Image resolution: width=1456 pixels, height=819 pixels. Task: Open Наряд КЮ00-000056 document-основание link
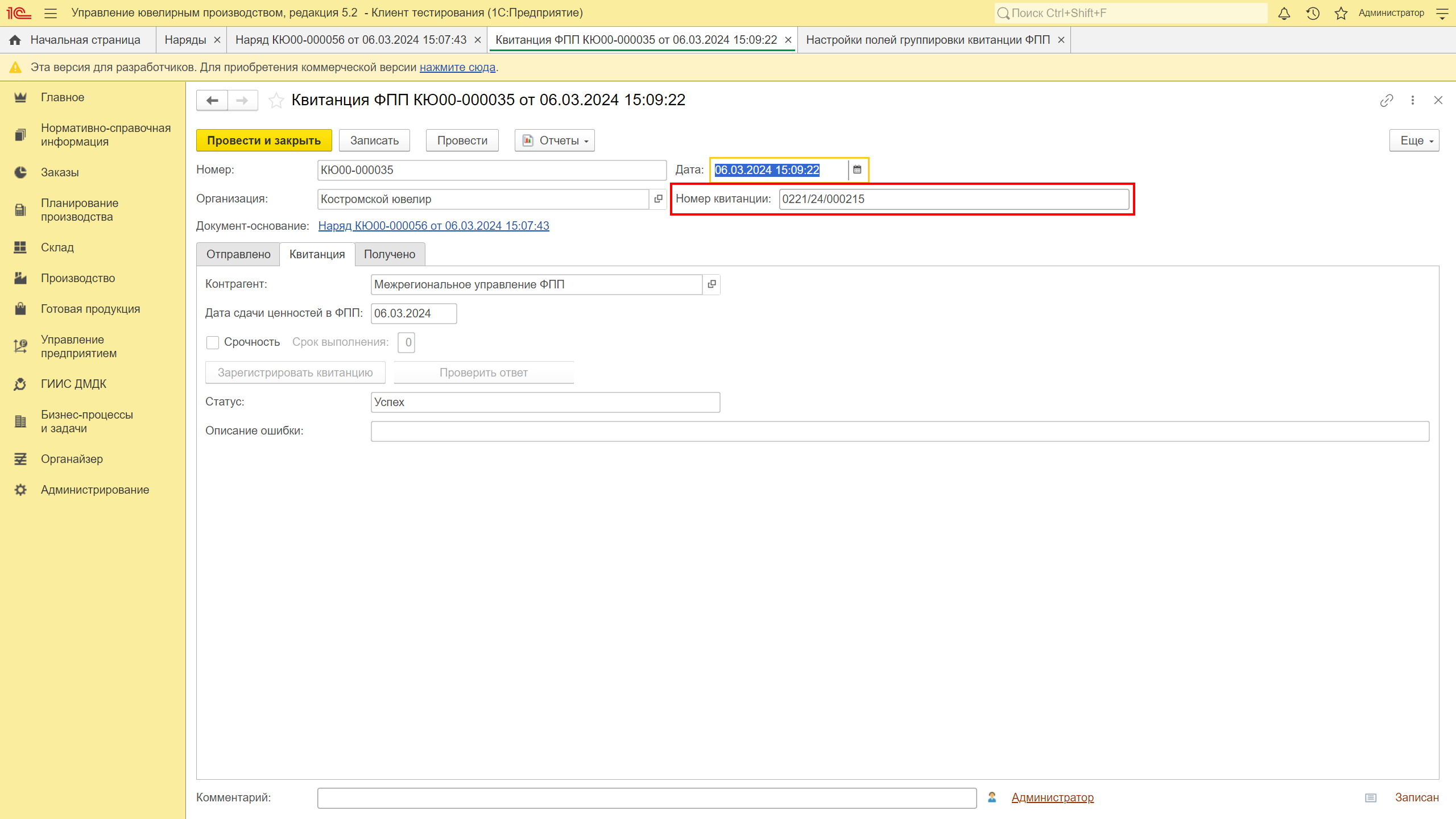tap(433, 226)
